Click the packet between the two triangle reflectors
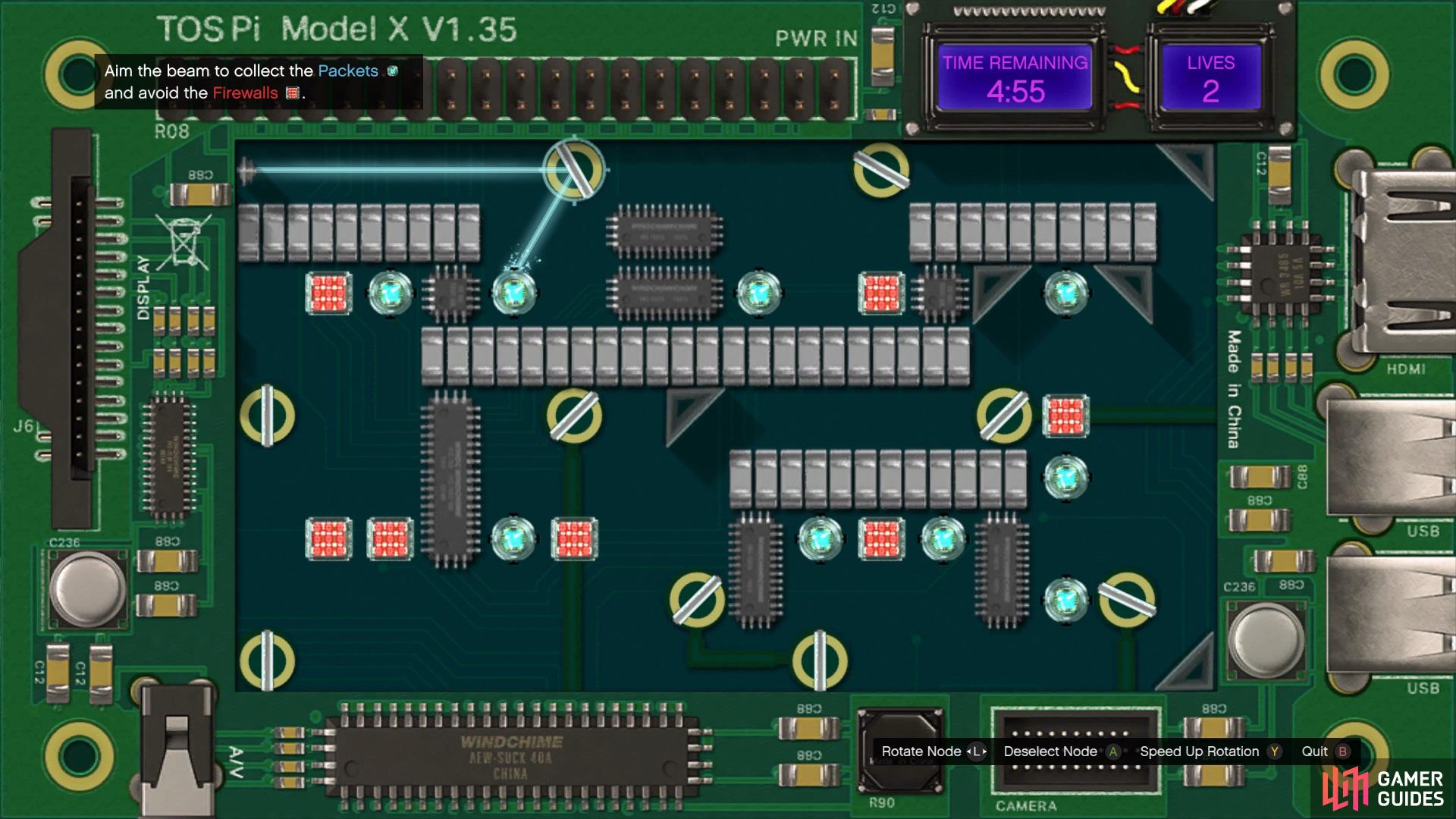The width and height of the screenshot is (1456, 819). pos(1065,293)
